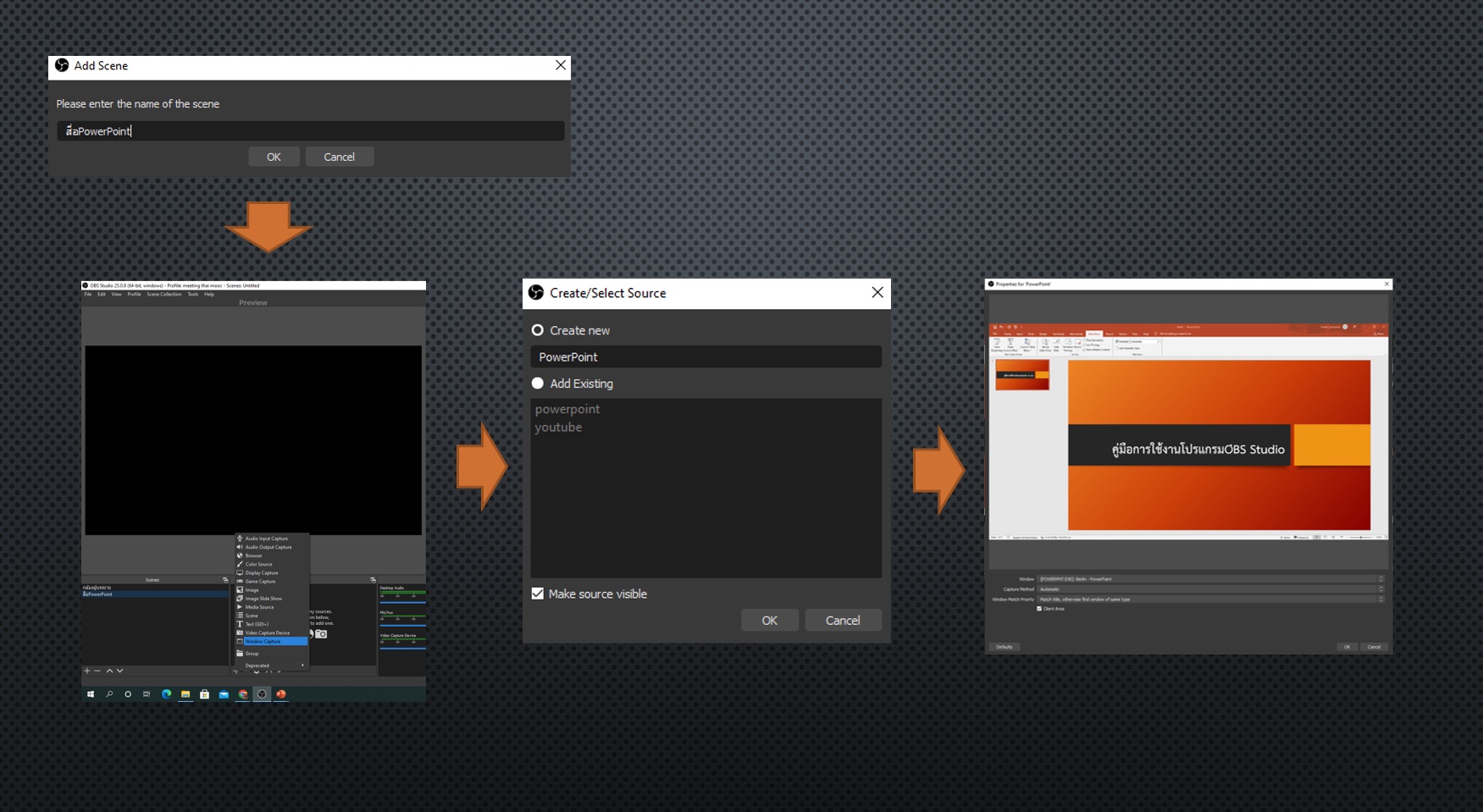Image resolution: width=1483 pixels, height=812 pixels.
Task: Open the Window Match Priority dropdown
Action: [x=1211, y=599]
